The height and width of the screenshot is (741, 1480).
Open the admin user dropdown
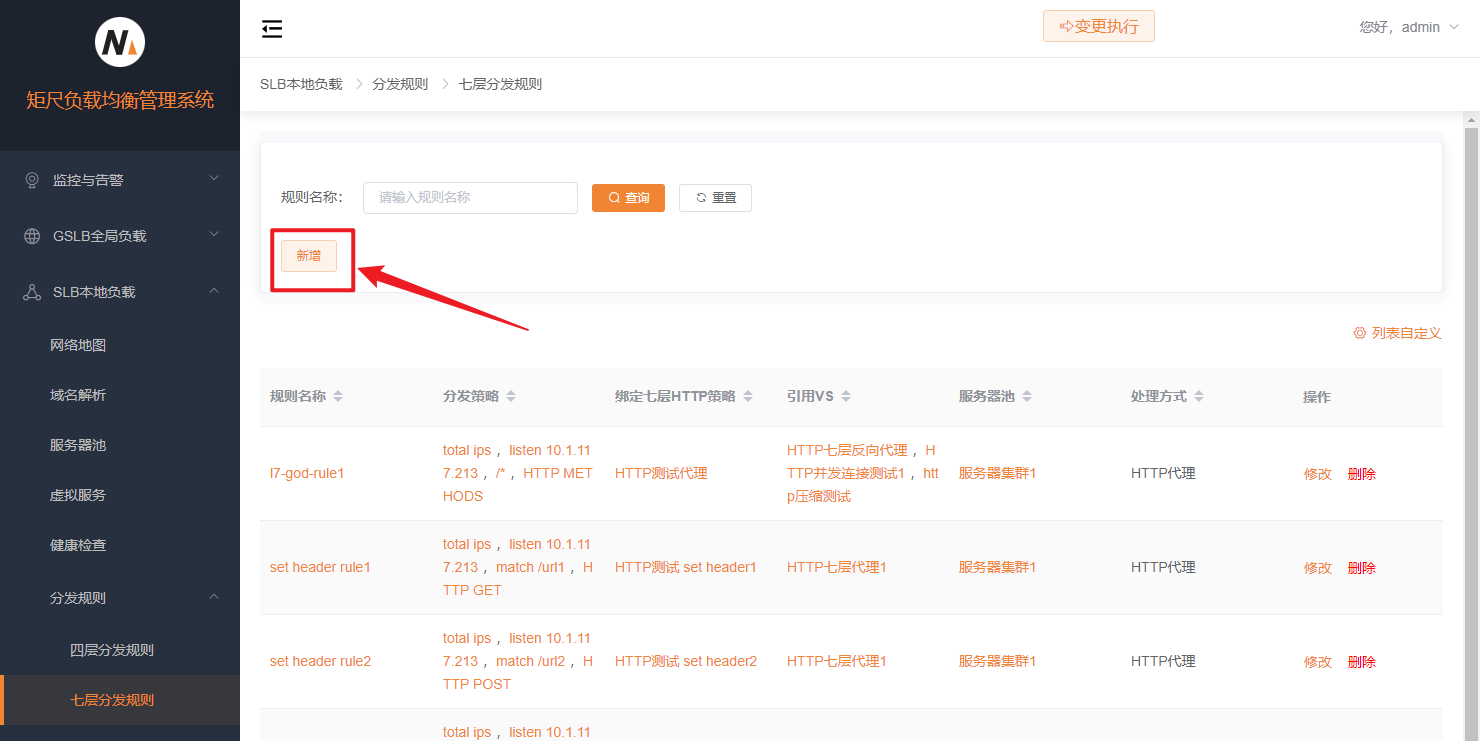1409,27
